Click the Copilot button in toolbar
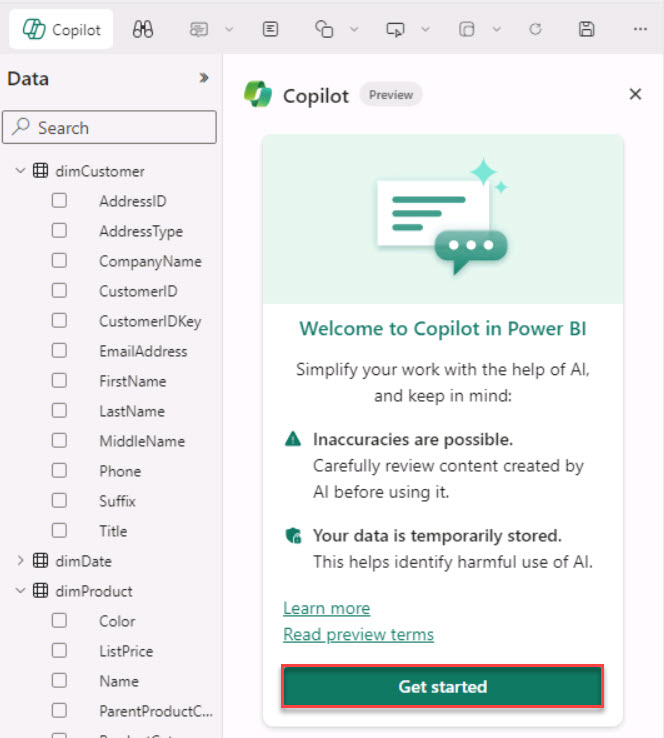Screen dimensions: 664x738 pos(61,29)
